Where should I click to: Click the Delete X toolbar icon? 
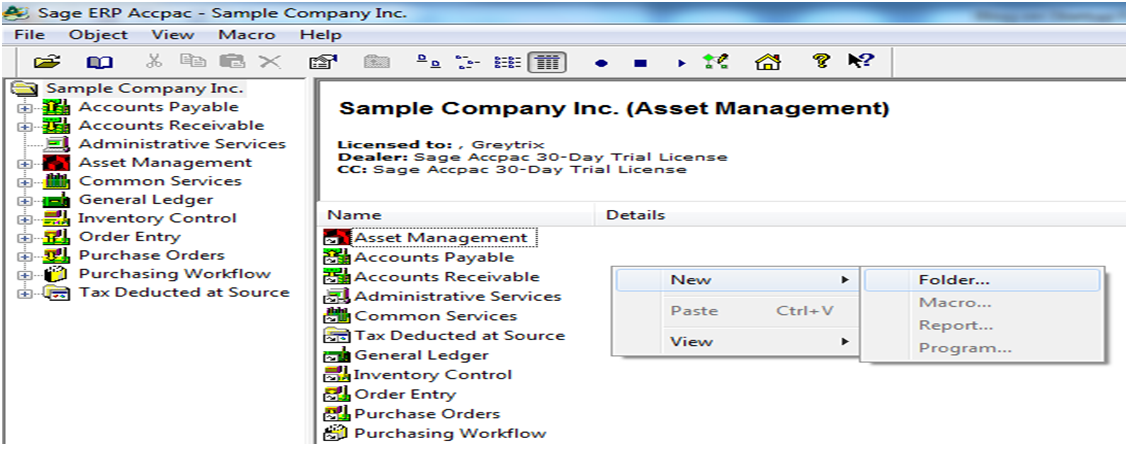269,62
